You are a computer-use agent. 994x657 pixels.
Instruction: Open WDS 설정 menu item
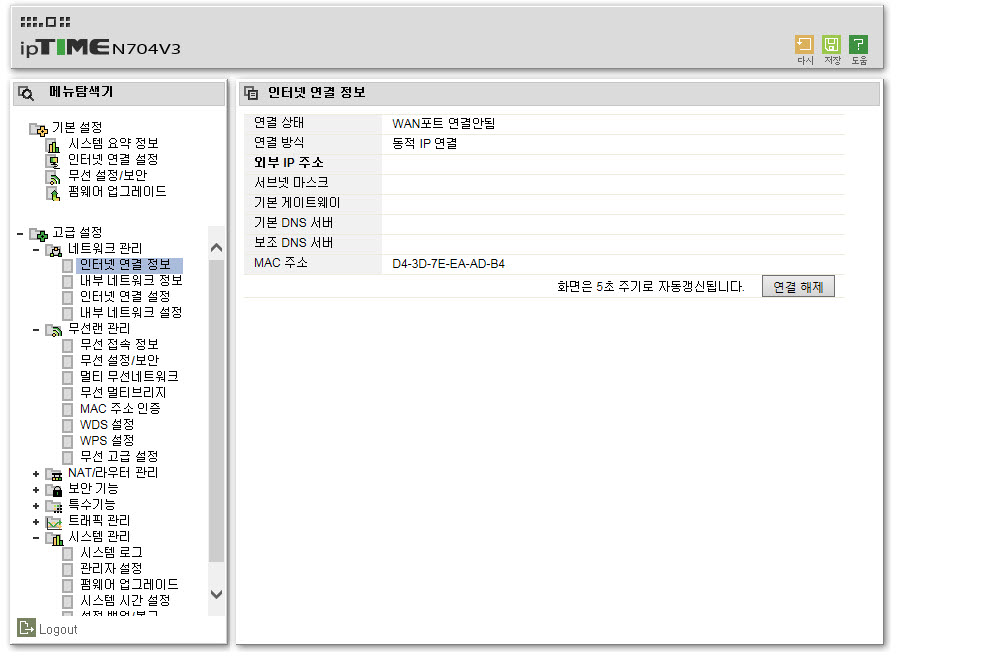[106, 424]
